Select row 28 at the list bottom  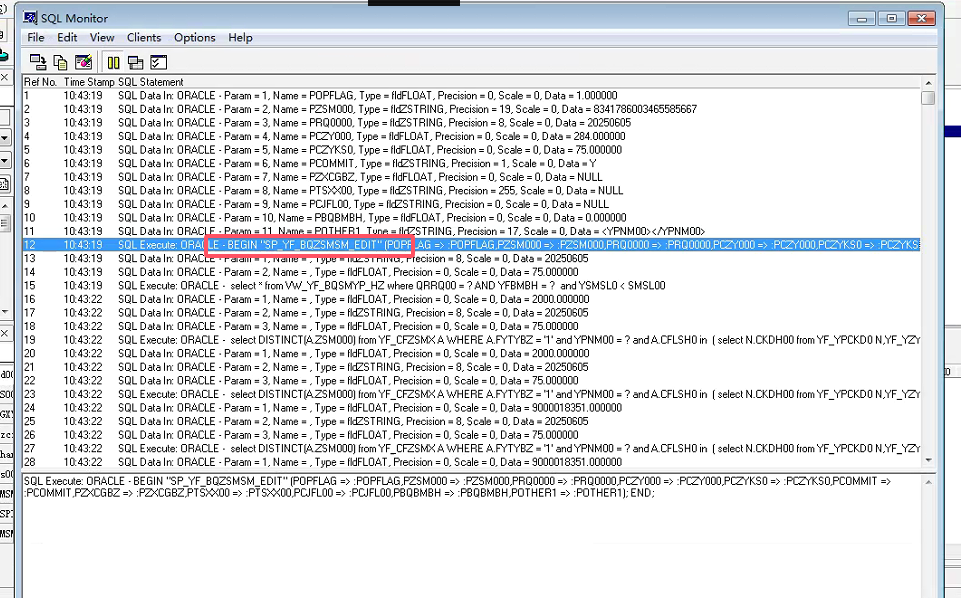coord(471,461)
